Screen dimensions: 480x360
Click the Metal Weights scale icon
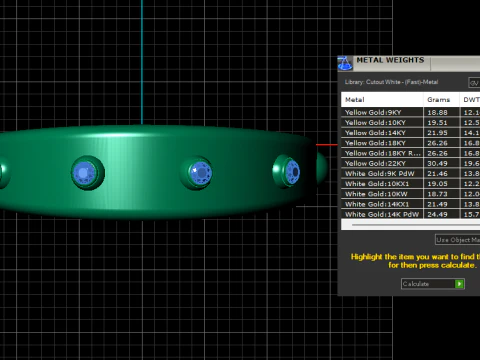345,63
